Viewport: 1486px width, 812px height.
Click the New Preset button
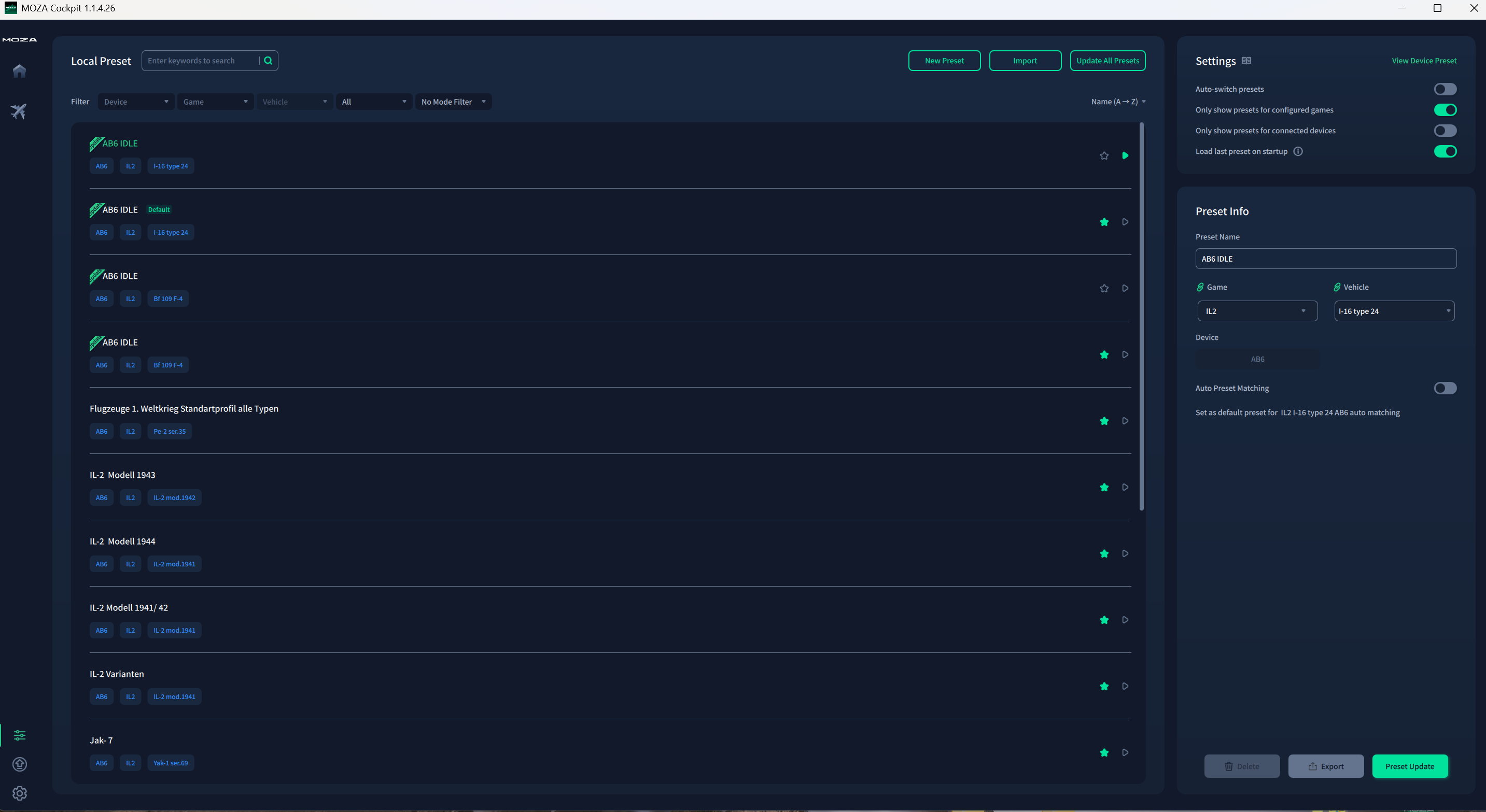(944, 61)
